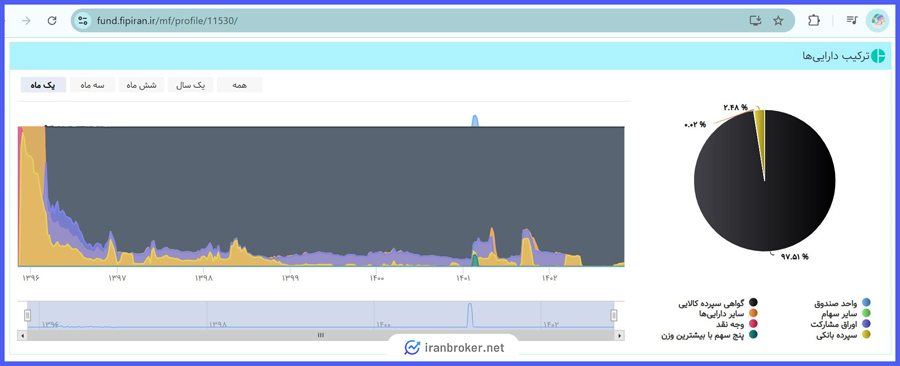Click the right handle of chart navigator

614,315
